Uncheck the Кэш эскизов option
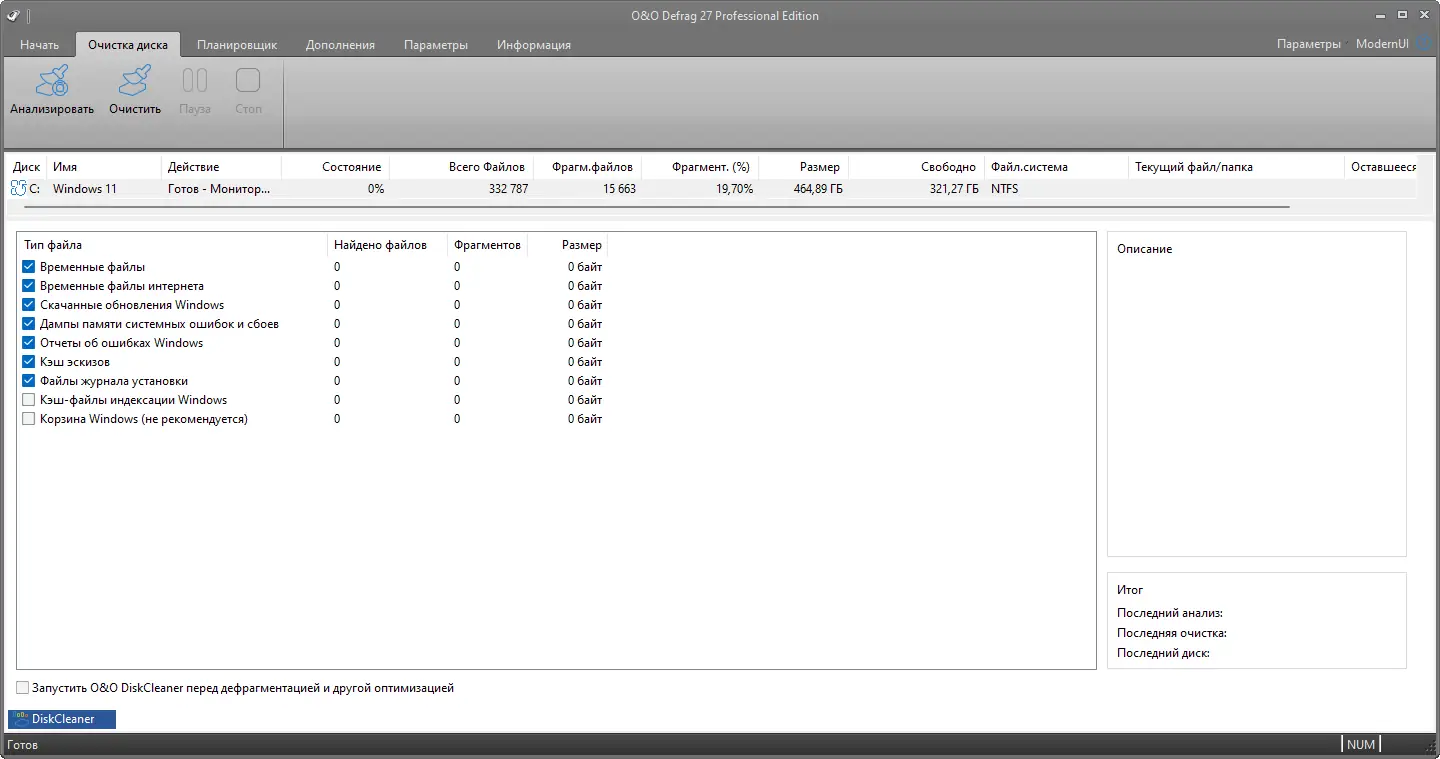Image resolution: width=1440 pixels, height=759 pixels. coord(28,362)
